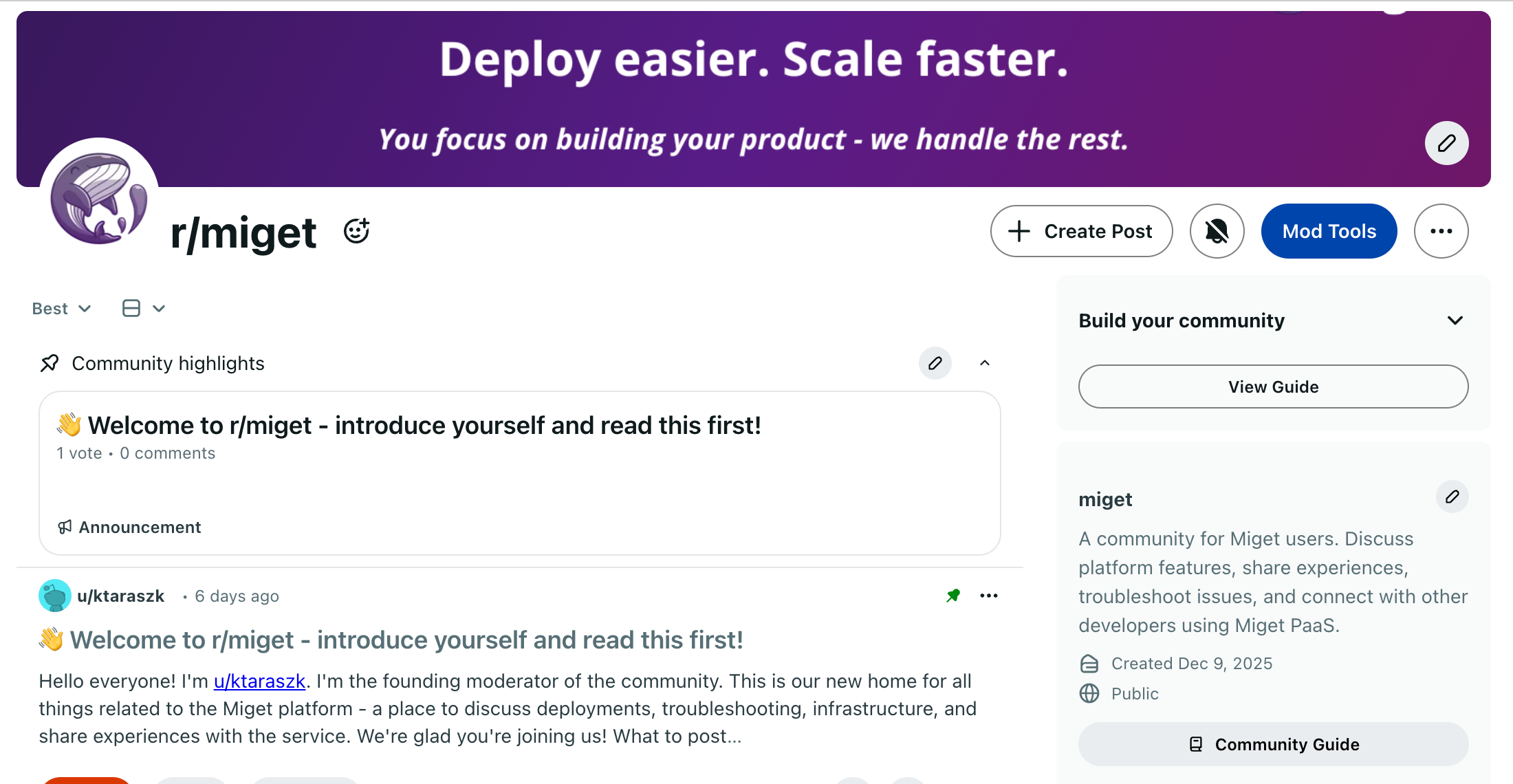Open the card view layout dropdown

point(143,309)
